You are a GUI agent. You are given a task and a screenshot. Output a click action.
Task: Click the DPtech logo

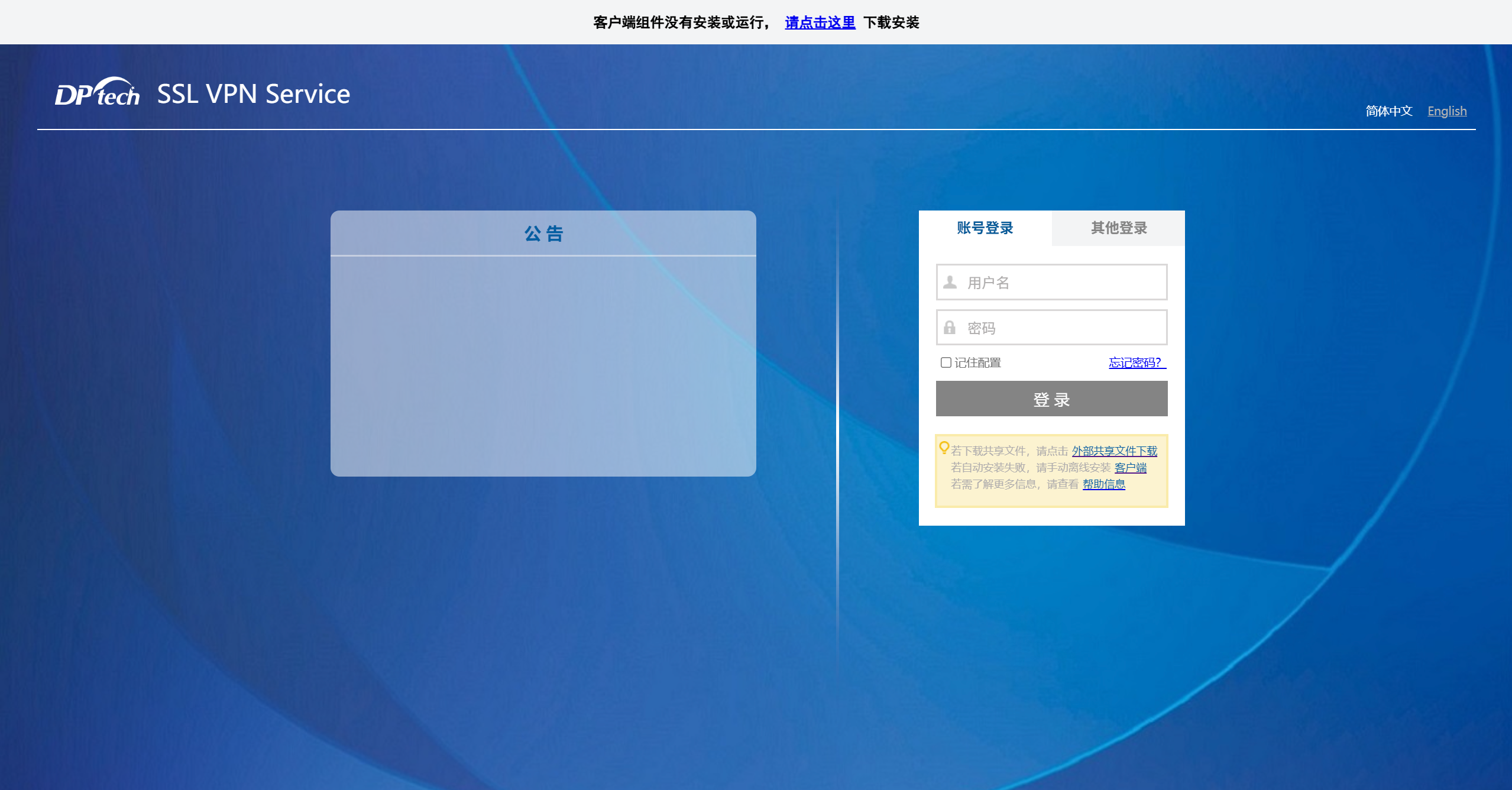[98, 93]
